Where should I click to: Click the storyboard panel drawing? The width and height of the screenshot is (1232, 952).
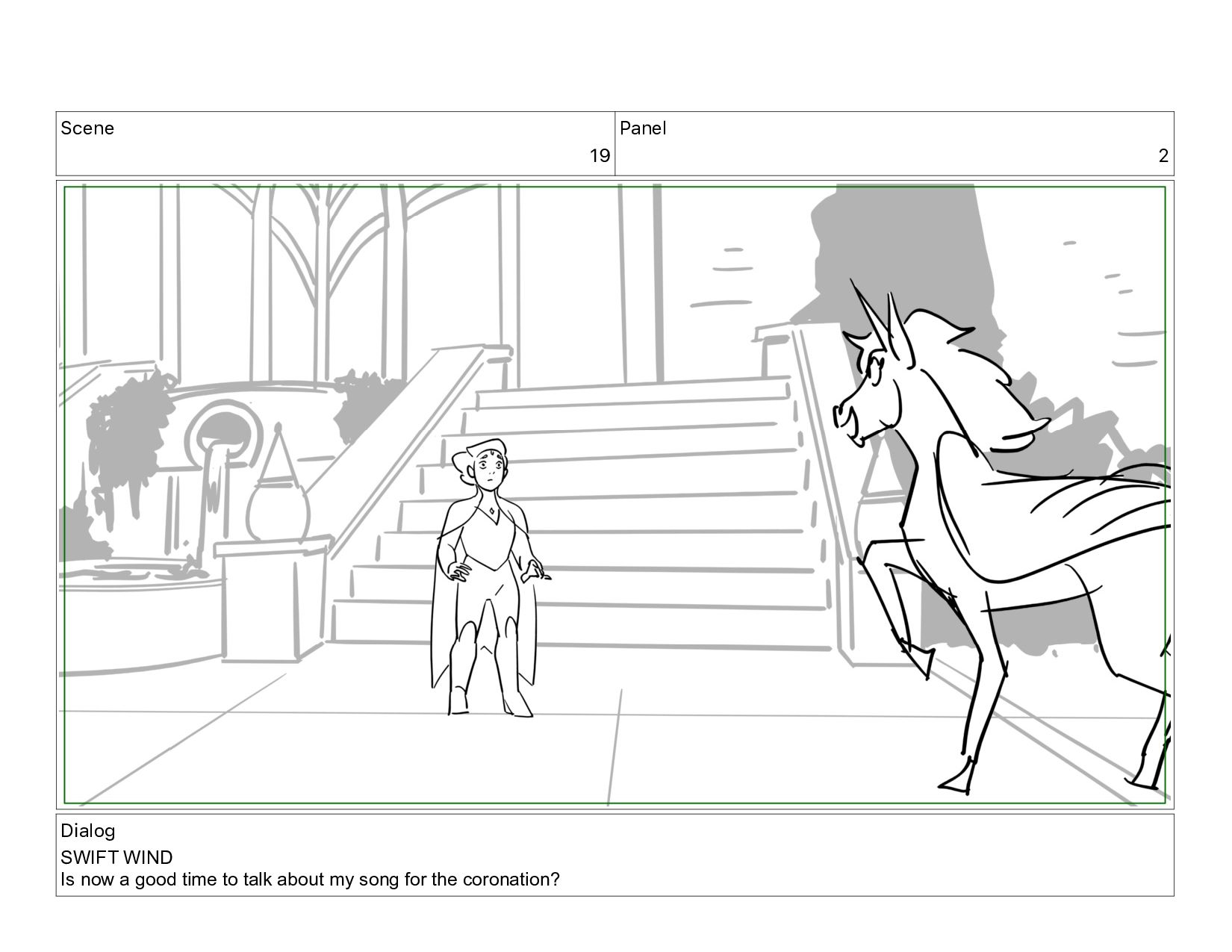pos(615,495)
